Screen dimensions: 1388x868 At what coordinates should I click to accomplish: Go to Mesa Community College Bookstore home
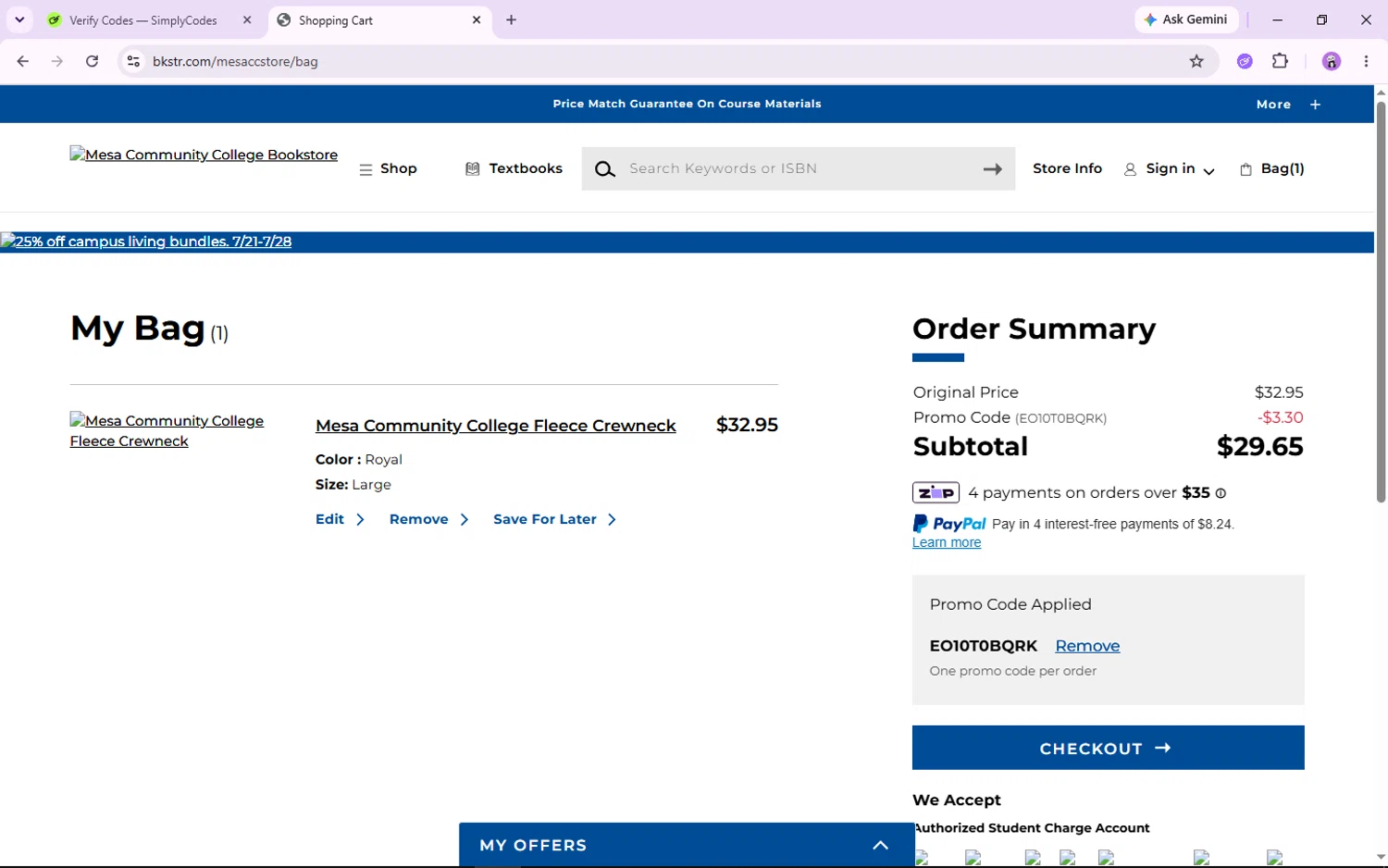204,155
